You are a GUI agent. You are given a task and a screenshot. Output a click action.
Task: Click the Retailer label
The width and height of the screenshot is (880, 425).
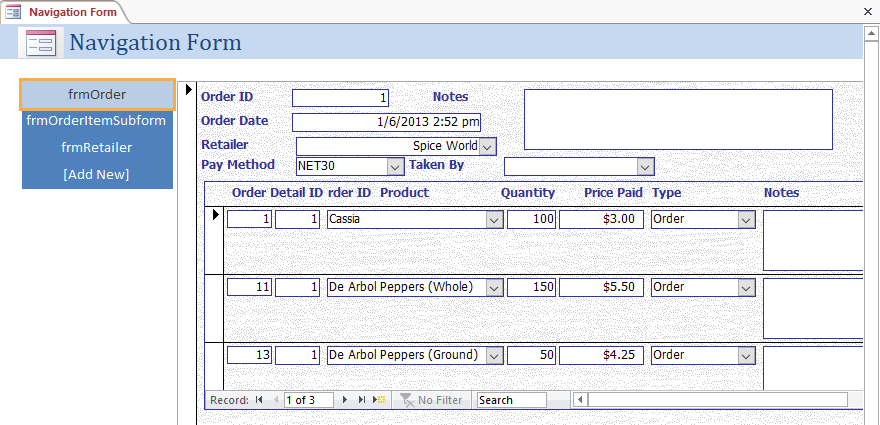click(x=224, y=144)
